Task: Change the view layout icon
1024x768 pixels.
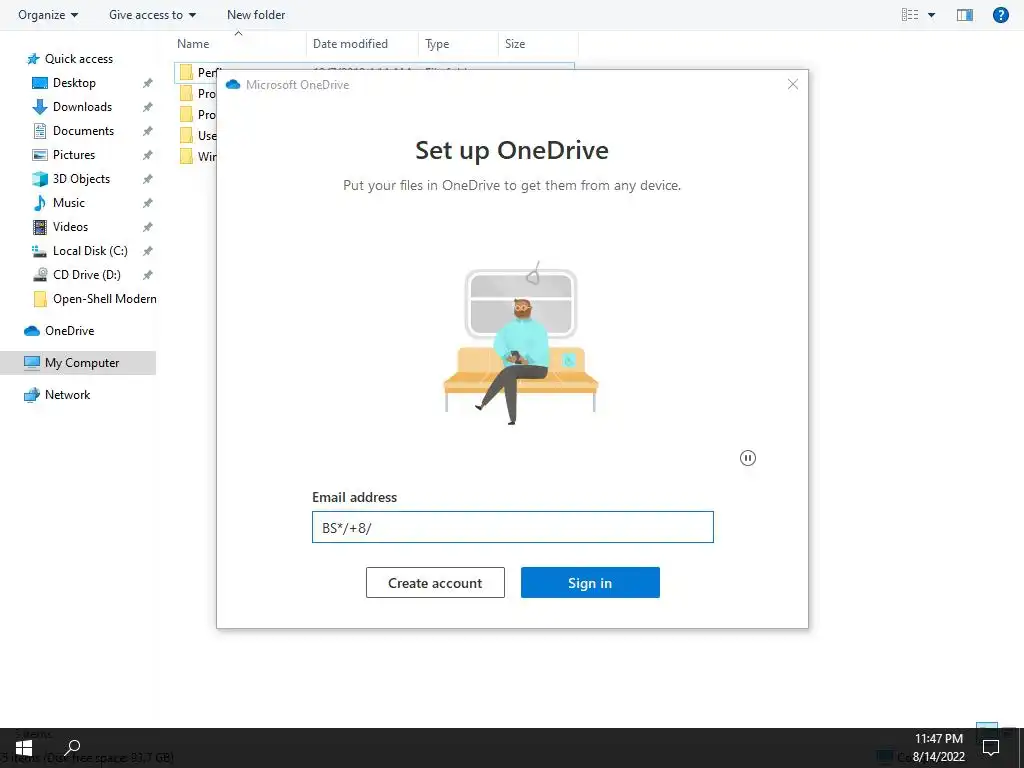Action: coord(910,14)
